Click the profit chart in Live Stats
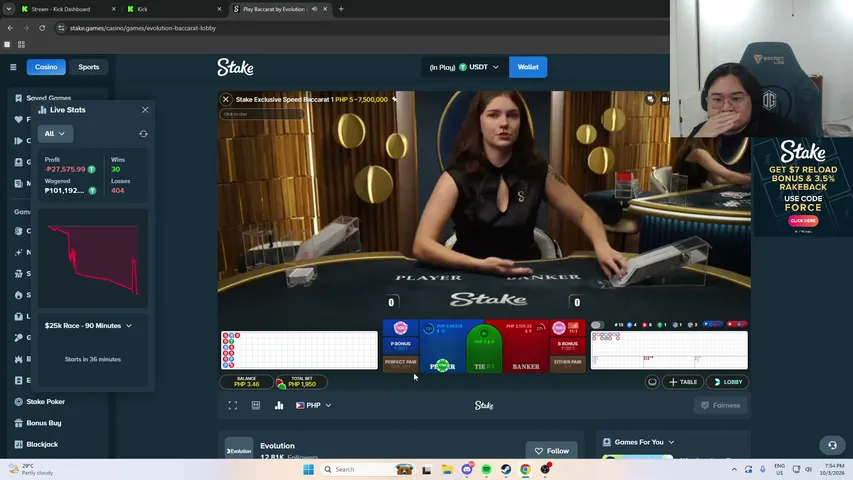 pyautogui.click(x=93, y=259)
